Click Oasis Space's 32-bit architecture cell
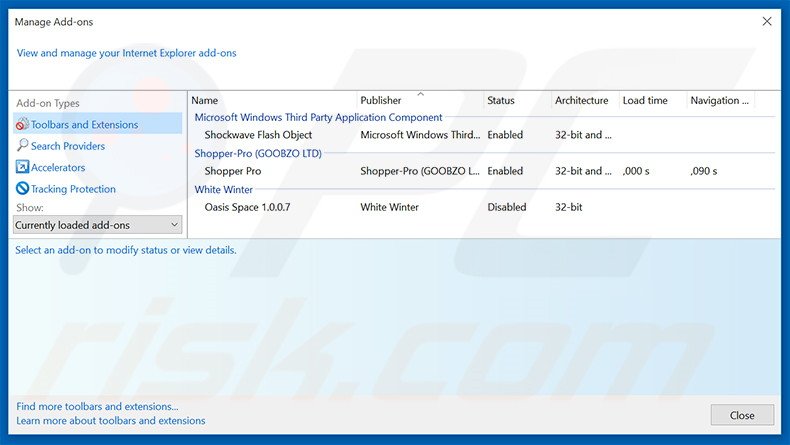The width and height of the screenshot is (790, 445). 568,207
